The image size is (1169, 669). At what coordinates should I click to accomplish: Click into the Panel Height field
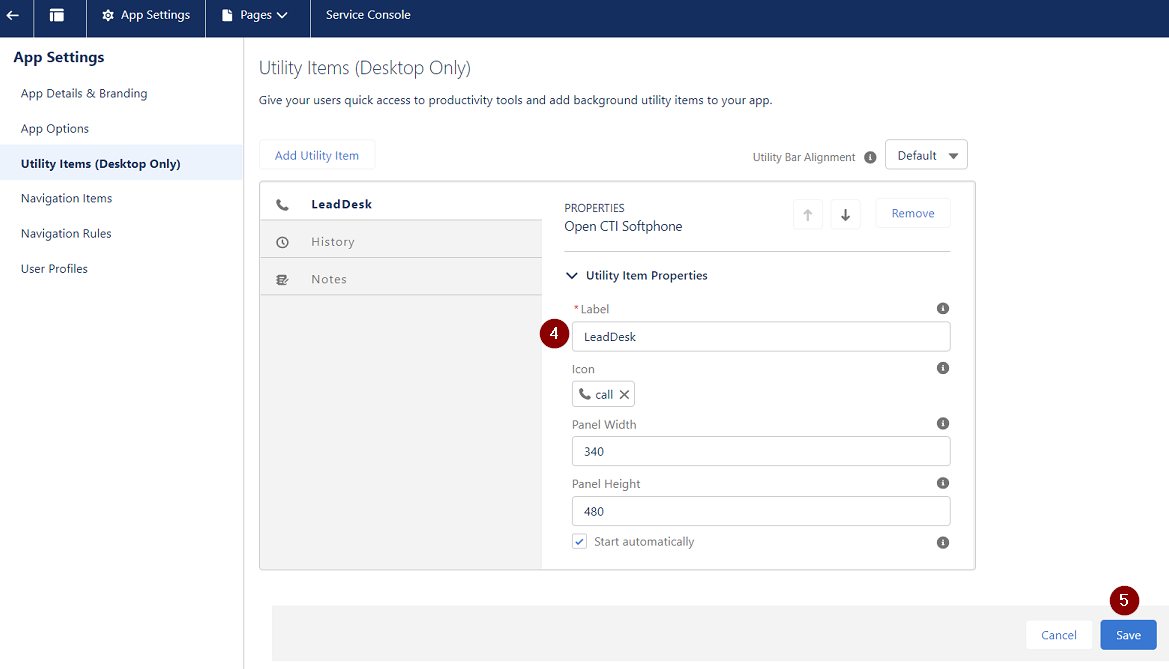pos(761,511)
